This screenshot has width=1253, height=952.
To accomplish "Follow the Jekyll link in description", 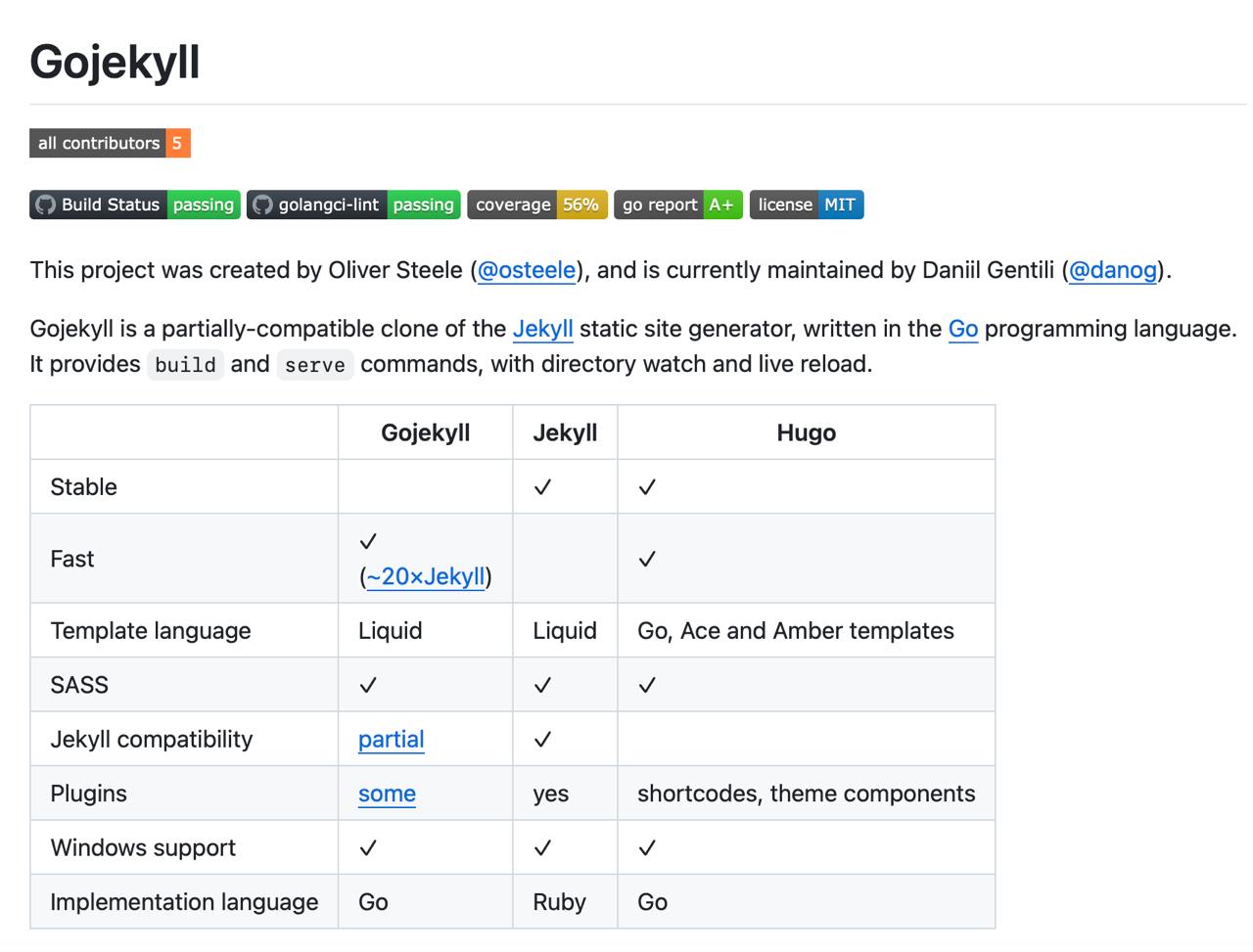I will pyautogui.click(x=542, y=329).
